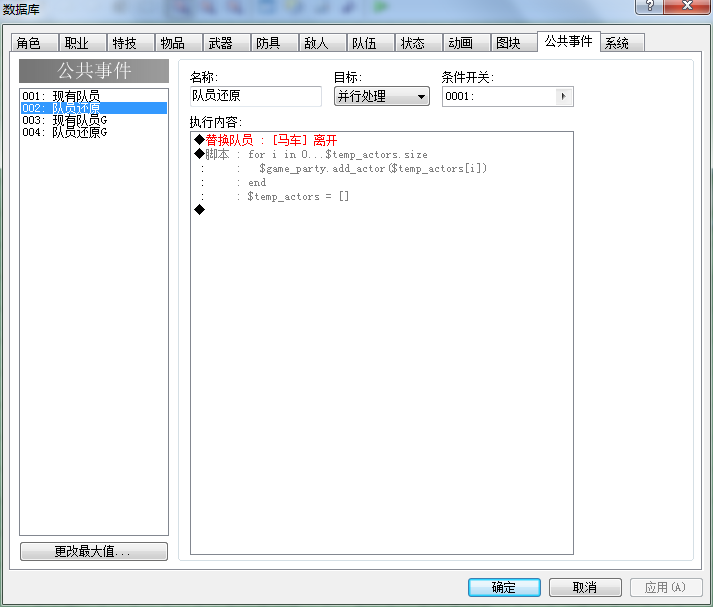This screenshot has width=713, height=607.
Task: Open the 武器 tab
Action: [x=227, y=43]
